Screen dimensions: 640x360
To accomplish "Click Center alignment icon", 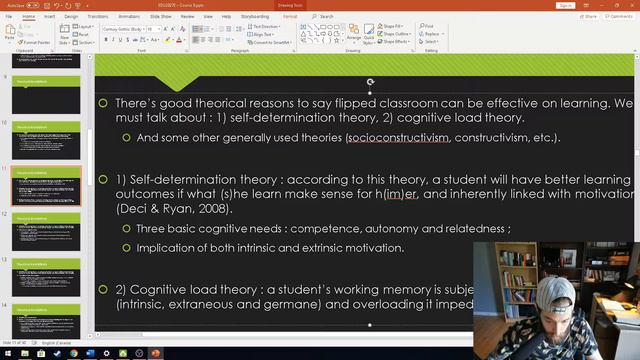I will (203, 40).
